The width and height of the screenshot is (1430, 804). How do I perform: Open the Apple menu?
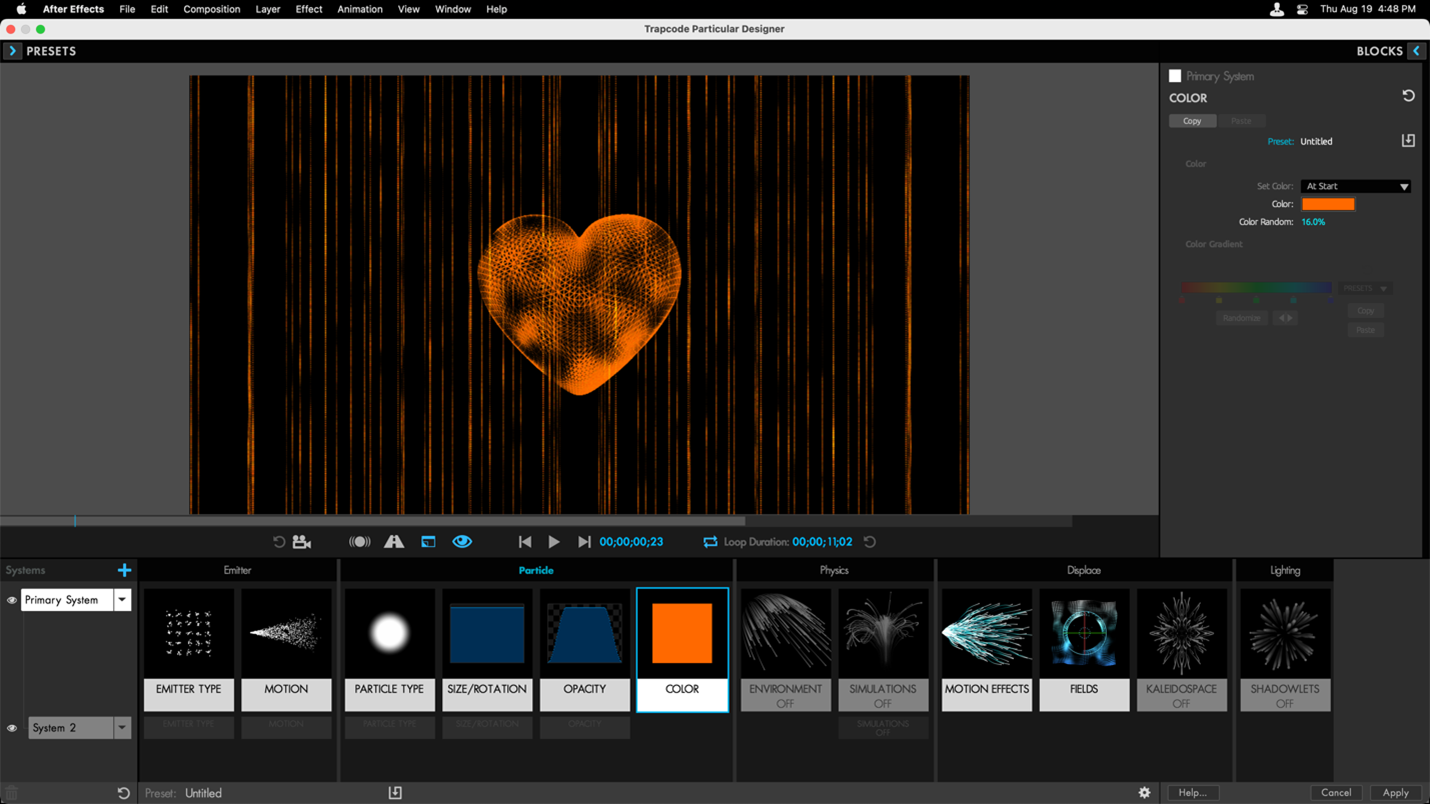21,9
